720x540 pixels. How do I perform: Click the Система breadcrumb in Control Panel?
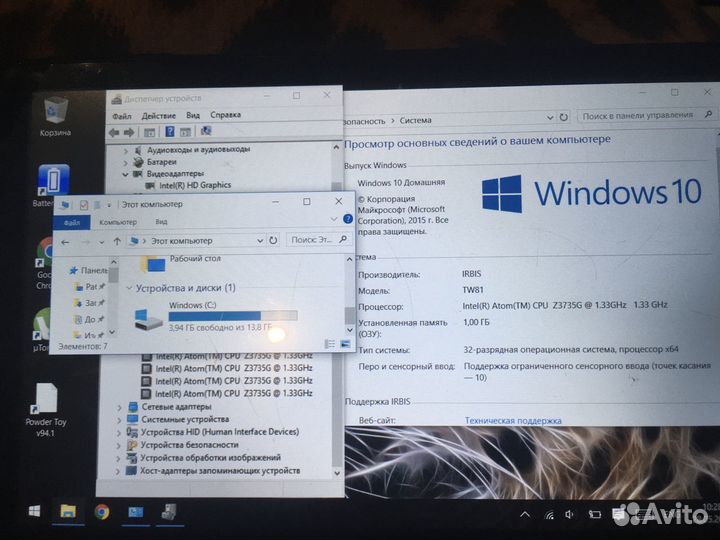[416, 120]
